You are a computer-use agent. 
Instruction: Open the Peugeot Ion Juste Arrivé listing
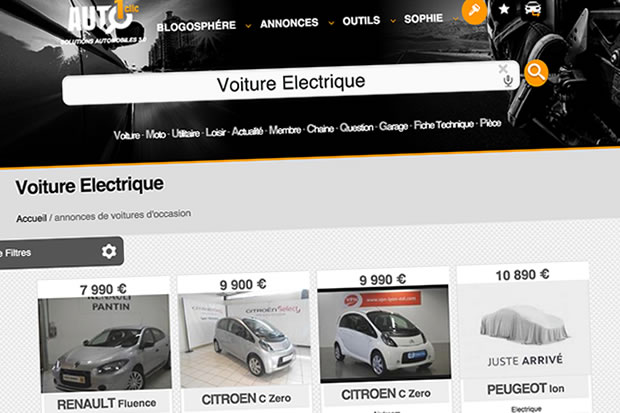(524, 330)
